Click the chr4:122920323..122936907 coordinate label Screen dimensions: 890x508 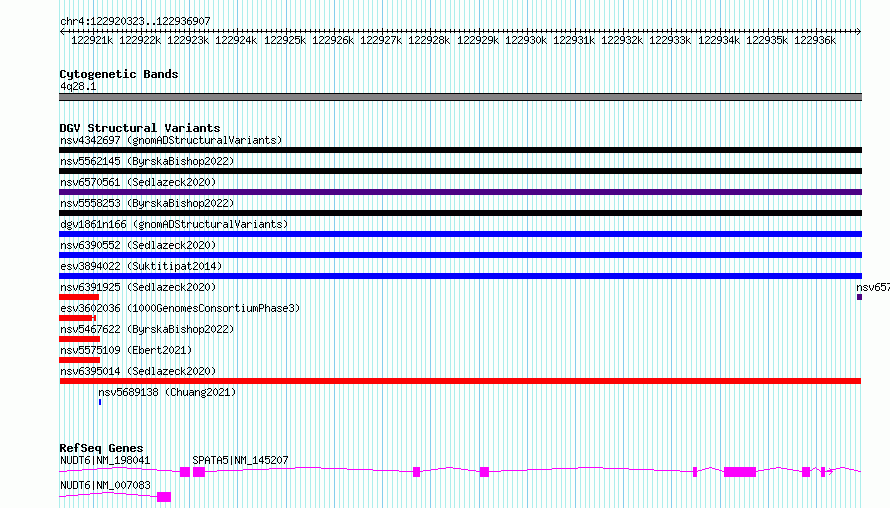[135, 21]
